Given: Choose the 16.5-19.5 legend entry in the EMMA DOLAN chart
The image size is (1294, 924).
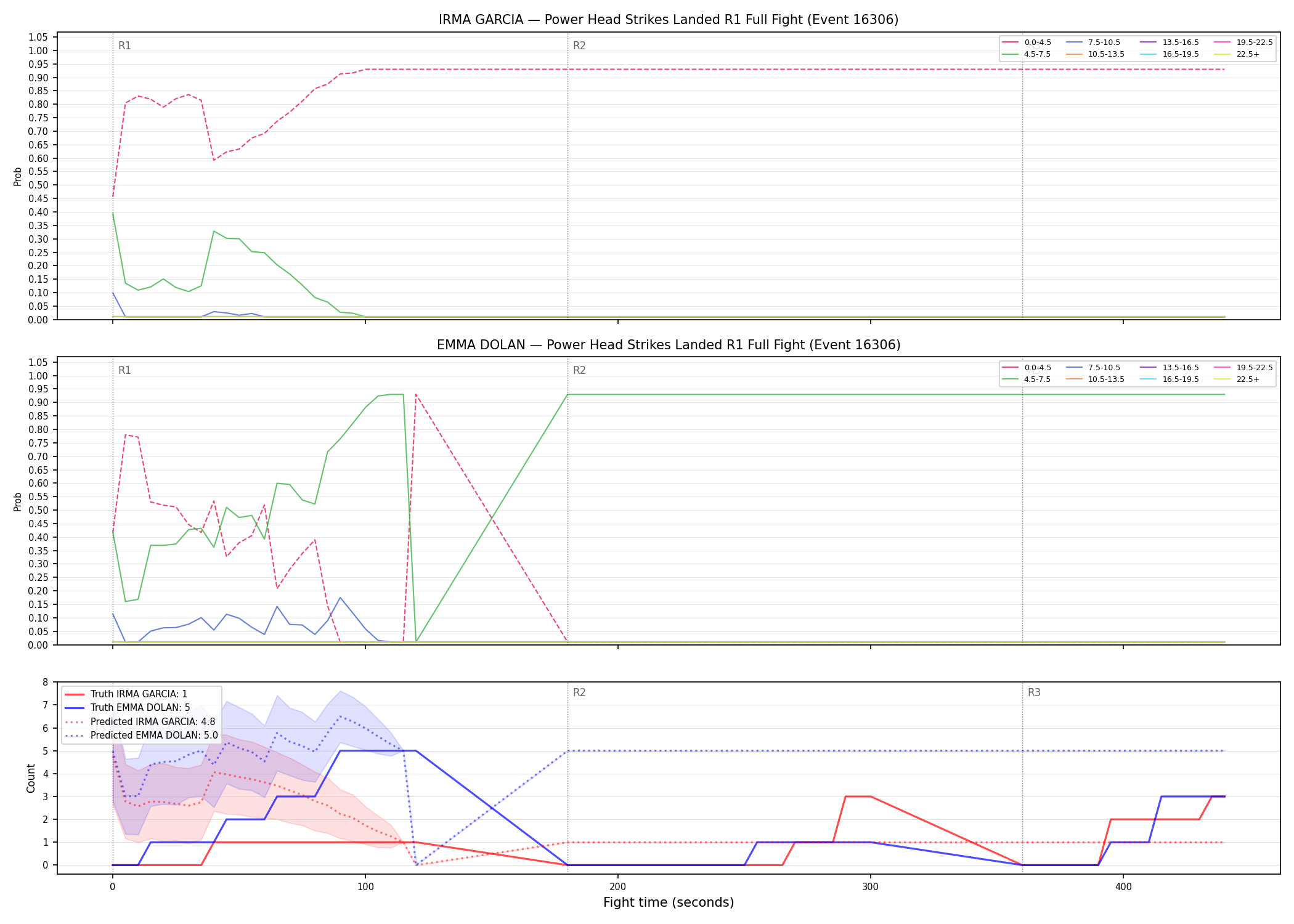Looking at the screenshot, I should click(x=1170, y=379).
